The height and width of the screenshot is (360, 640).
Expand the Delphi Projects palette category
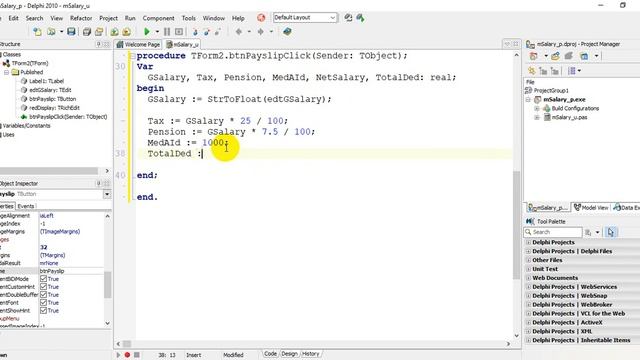coord(528,242)
